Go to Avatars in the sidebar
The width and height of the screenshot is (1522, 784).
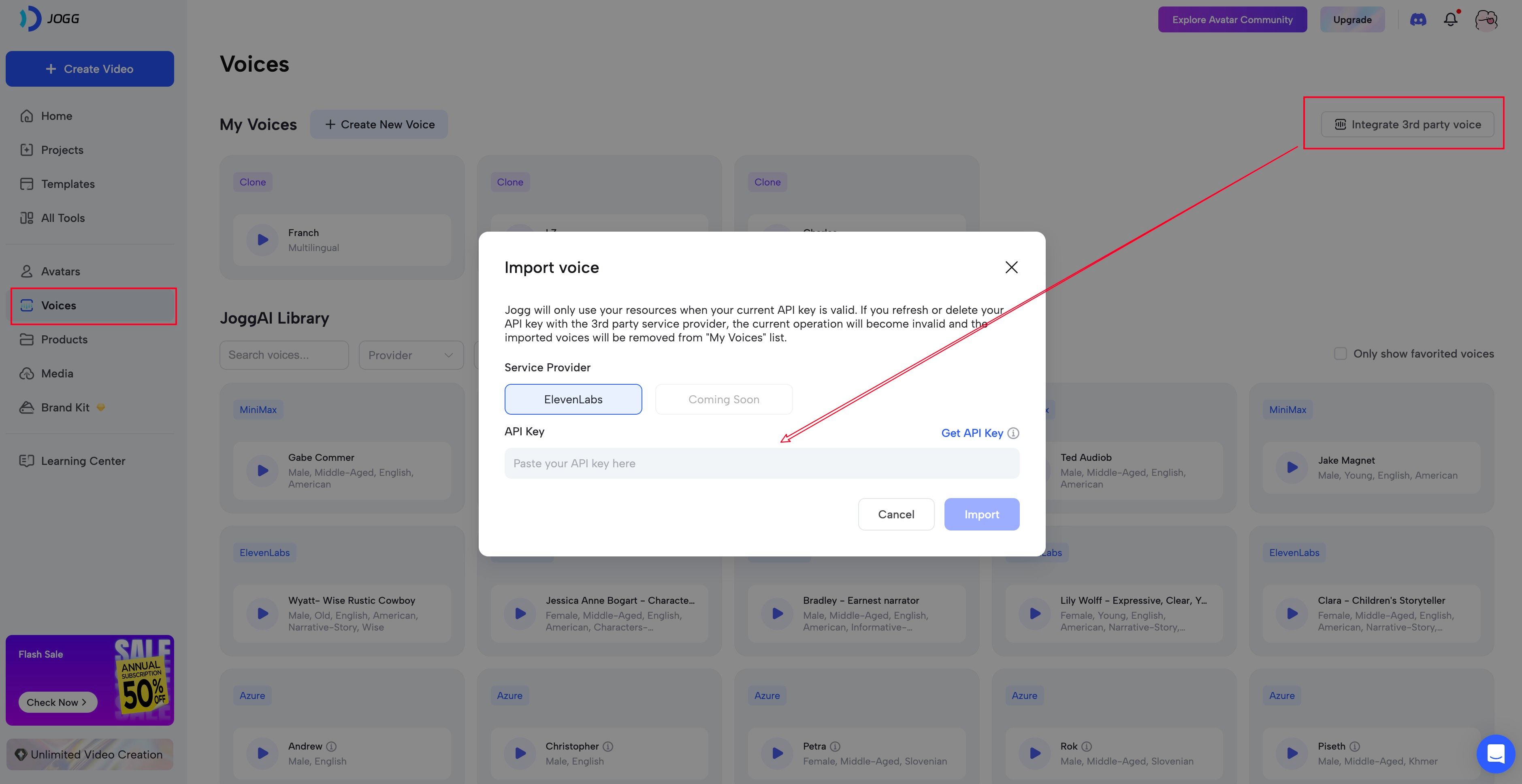[60, 271]
